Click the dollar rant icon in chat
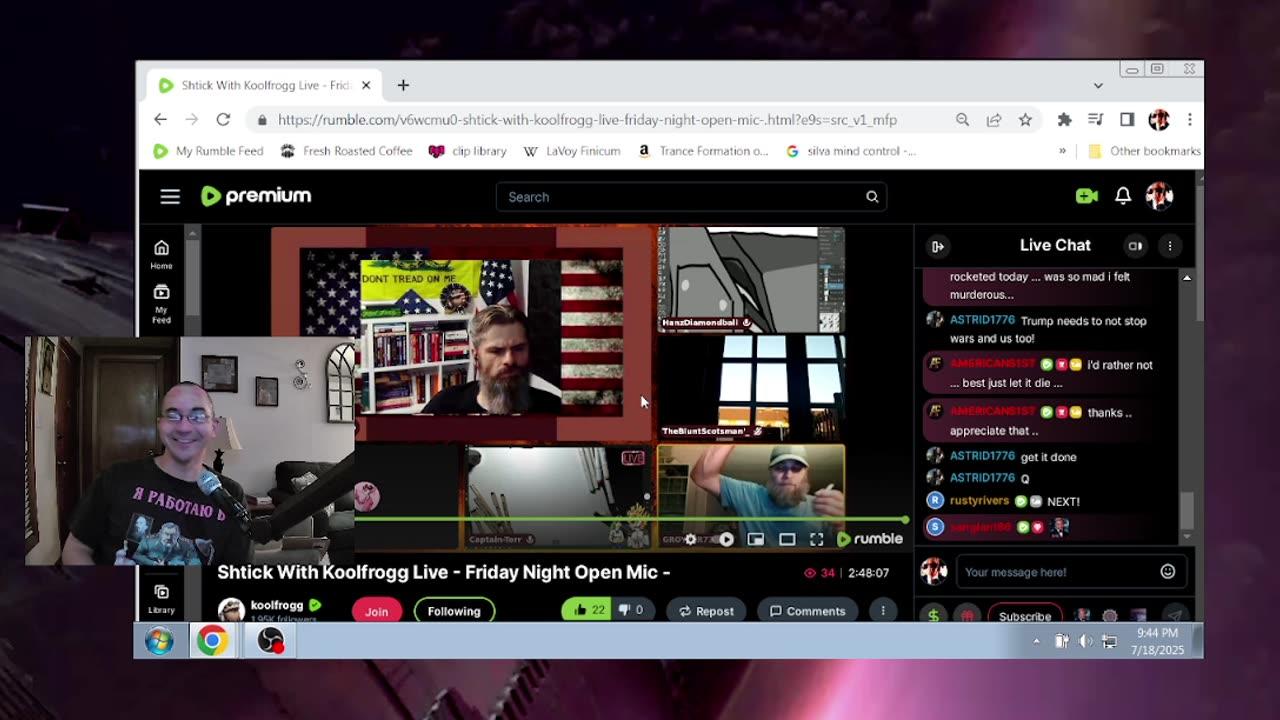The height and width of the screenshot is (720, 1280). (x=934, y=616)
